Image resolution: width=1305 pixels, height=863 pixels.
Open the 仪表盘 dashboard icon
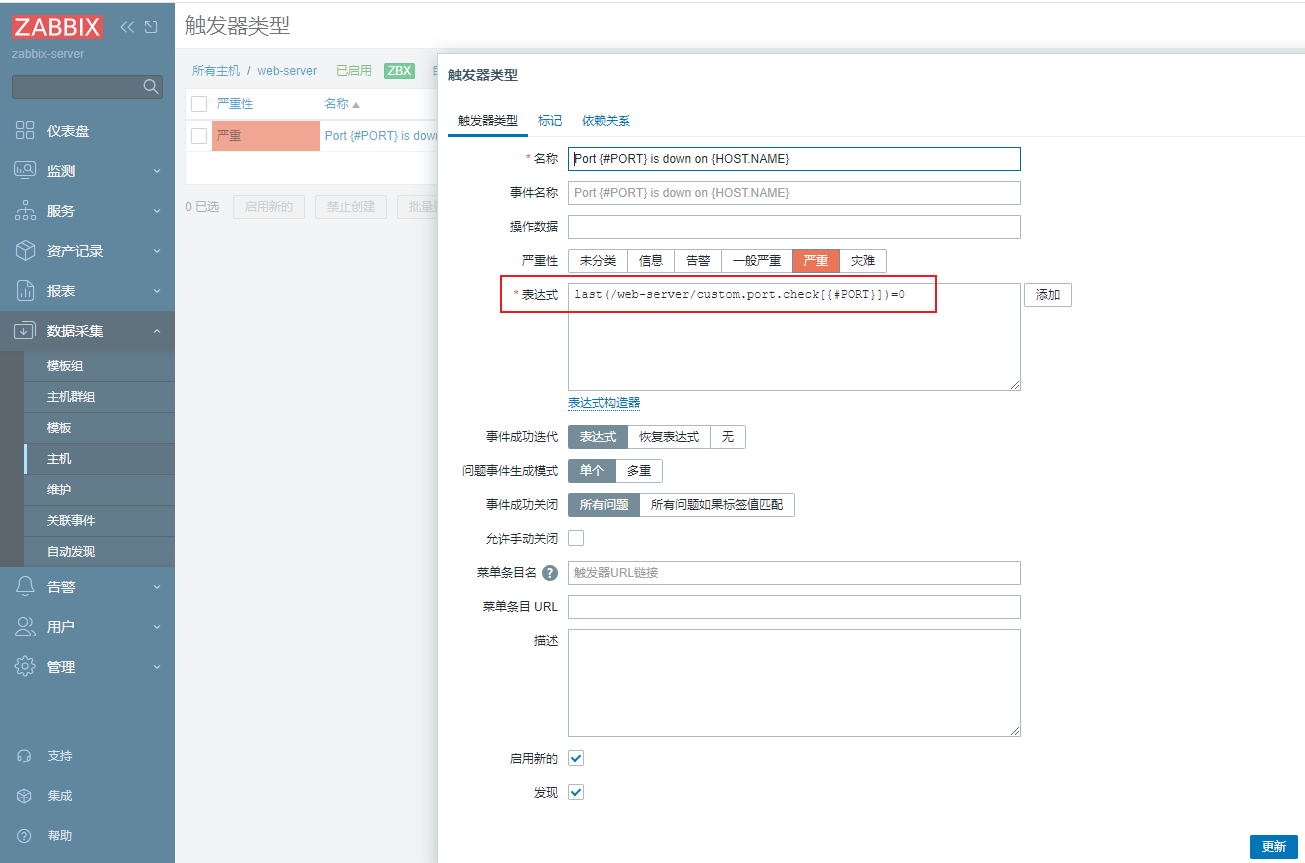coord(25,131)
